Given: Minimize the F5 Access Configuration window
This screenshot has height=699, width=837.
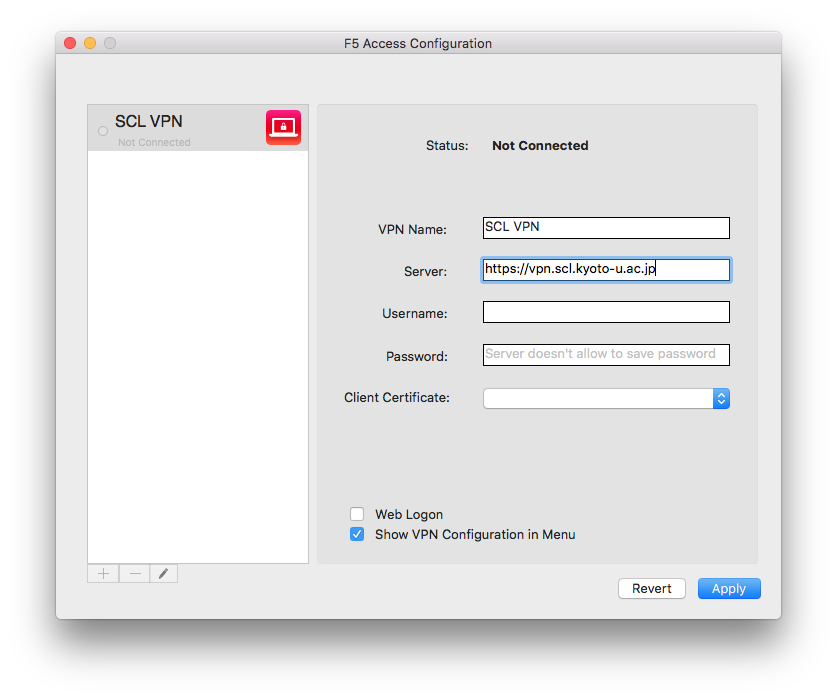Looking at the screenshot, I should (x=90, y=43).
